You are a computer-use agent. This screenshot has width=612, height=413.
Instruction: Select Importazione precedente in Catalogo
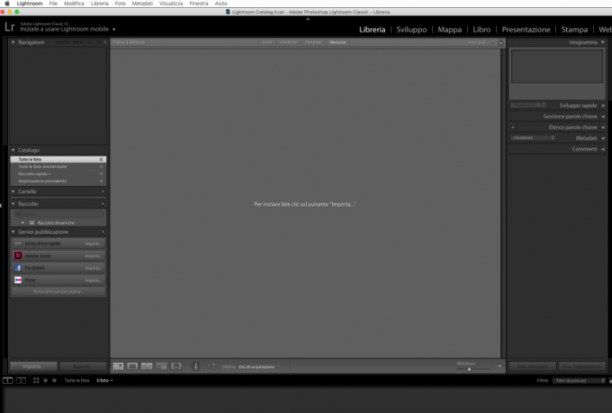click(58, 181)
